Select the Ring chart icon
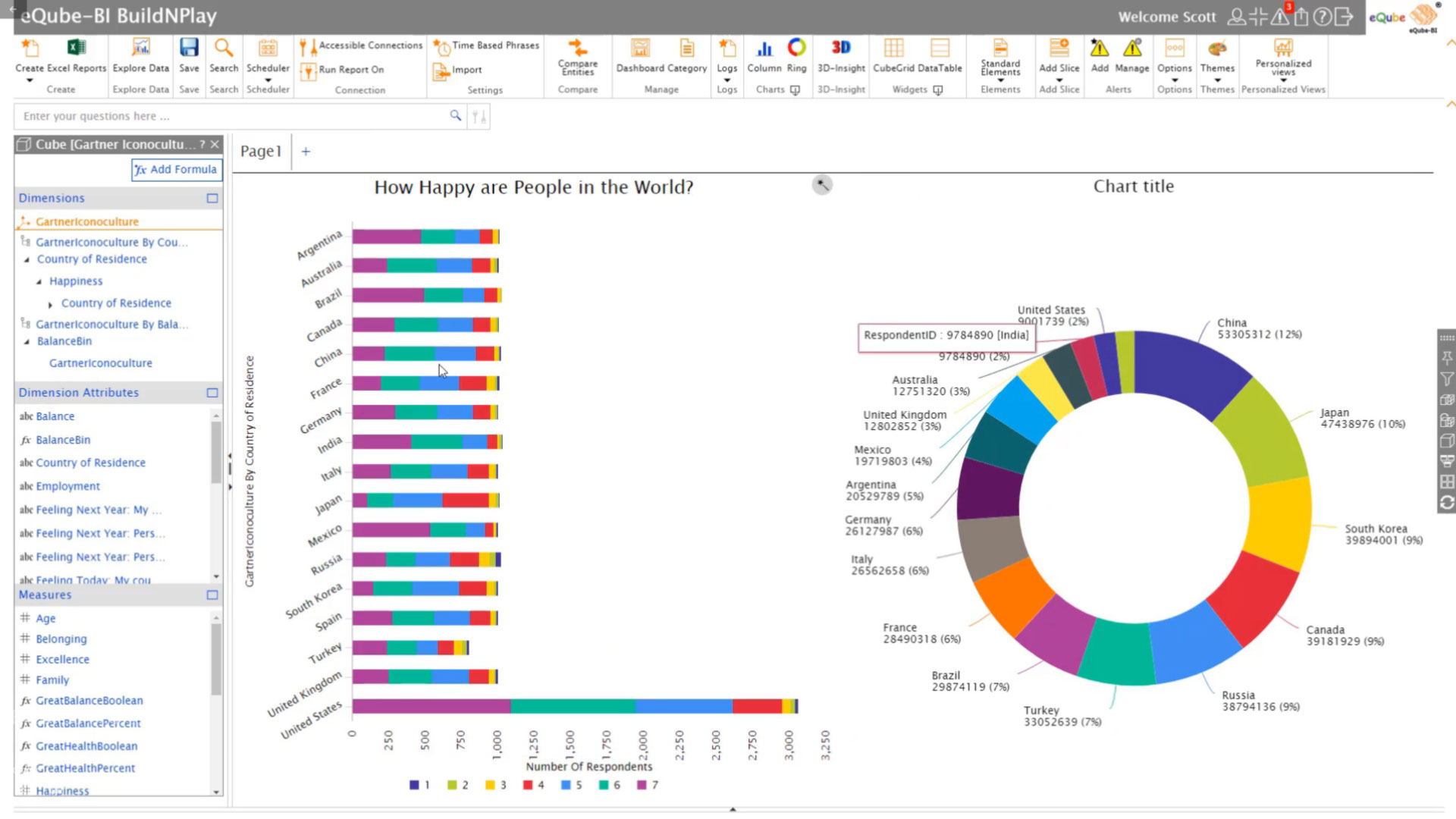 coord(796,49)
